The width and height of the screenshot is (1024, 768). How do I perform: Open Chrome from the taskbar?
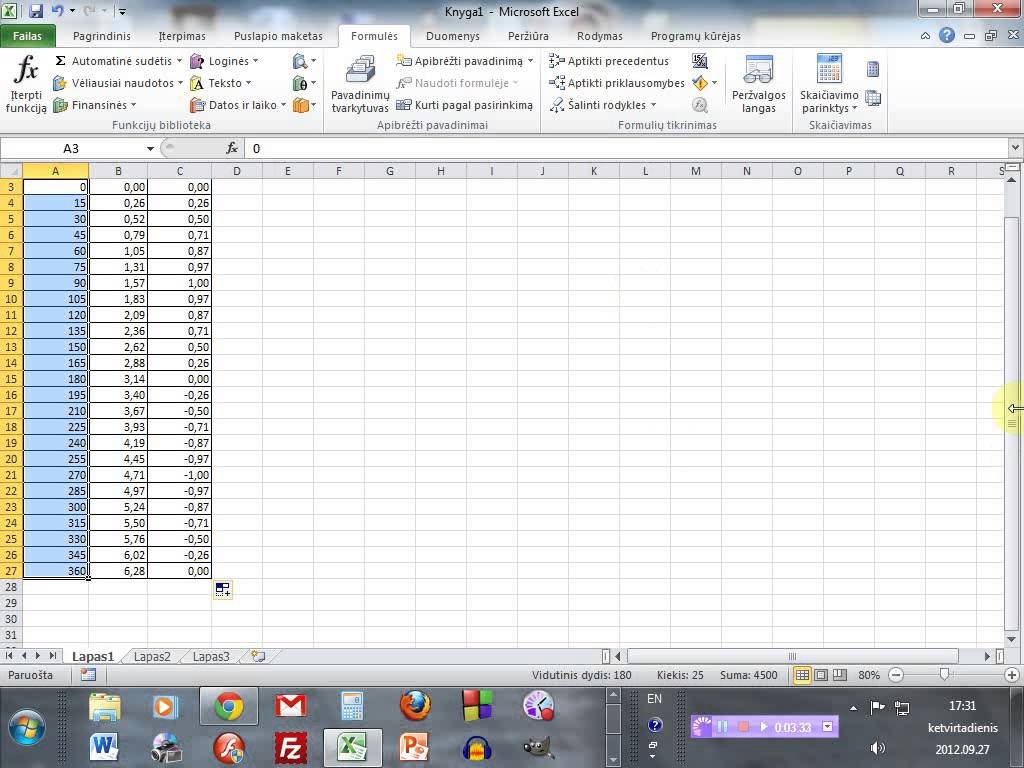coord(229,706)
